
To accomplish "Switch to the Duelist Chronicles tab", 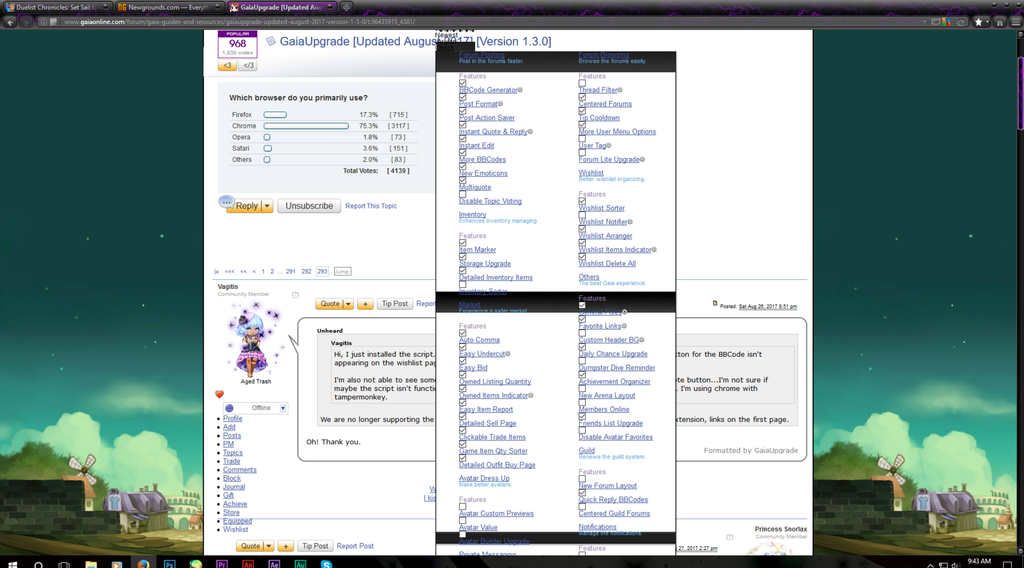I will pos(56,7).
